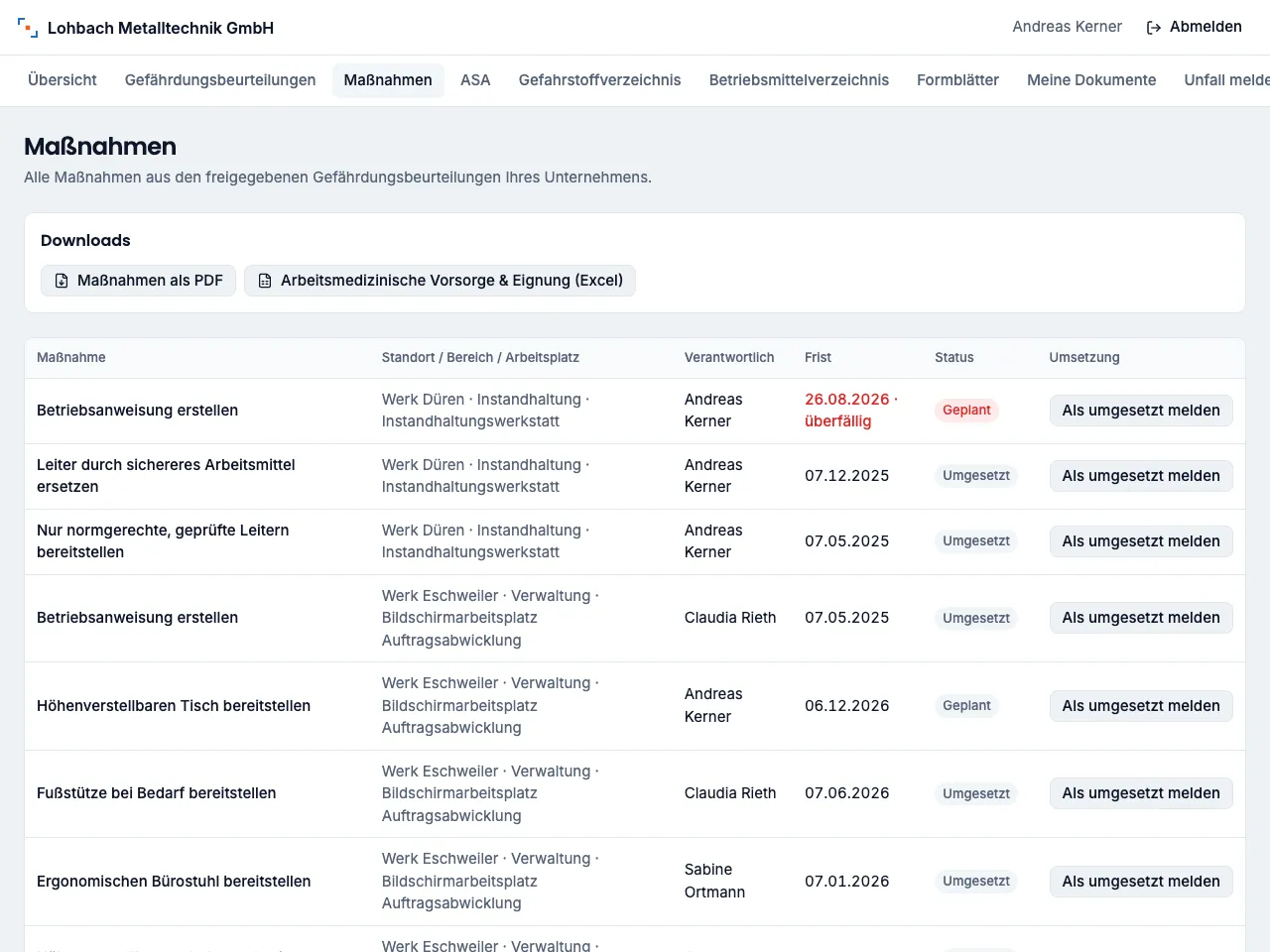1270x952 pixels.
Task: Click the red Geplant status badge
Action: [x=966, y=411]
